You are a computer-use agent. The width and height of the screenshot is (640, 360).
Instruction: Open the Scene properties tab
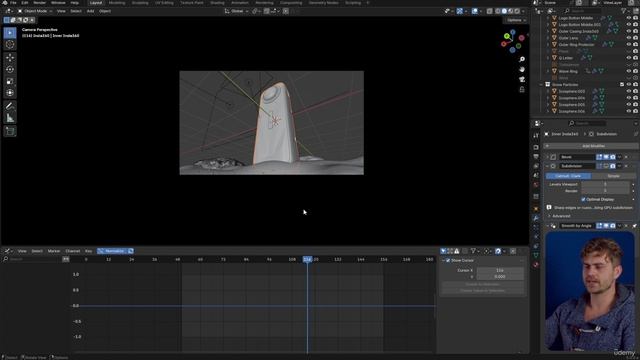[536, 176]
